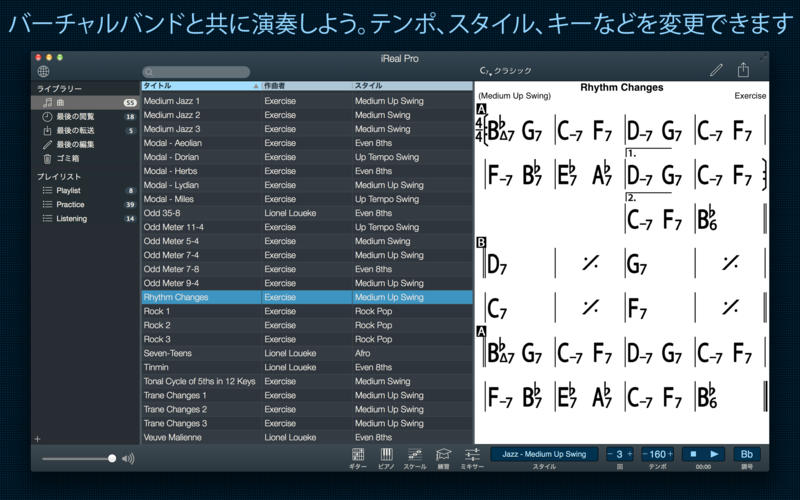Screen dimensions: 800x500
Task: Select the song Medium Jazz 3
Action: point(307,129)
